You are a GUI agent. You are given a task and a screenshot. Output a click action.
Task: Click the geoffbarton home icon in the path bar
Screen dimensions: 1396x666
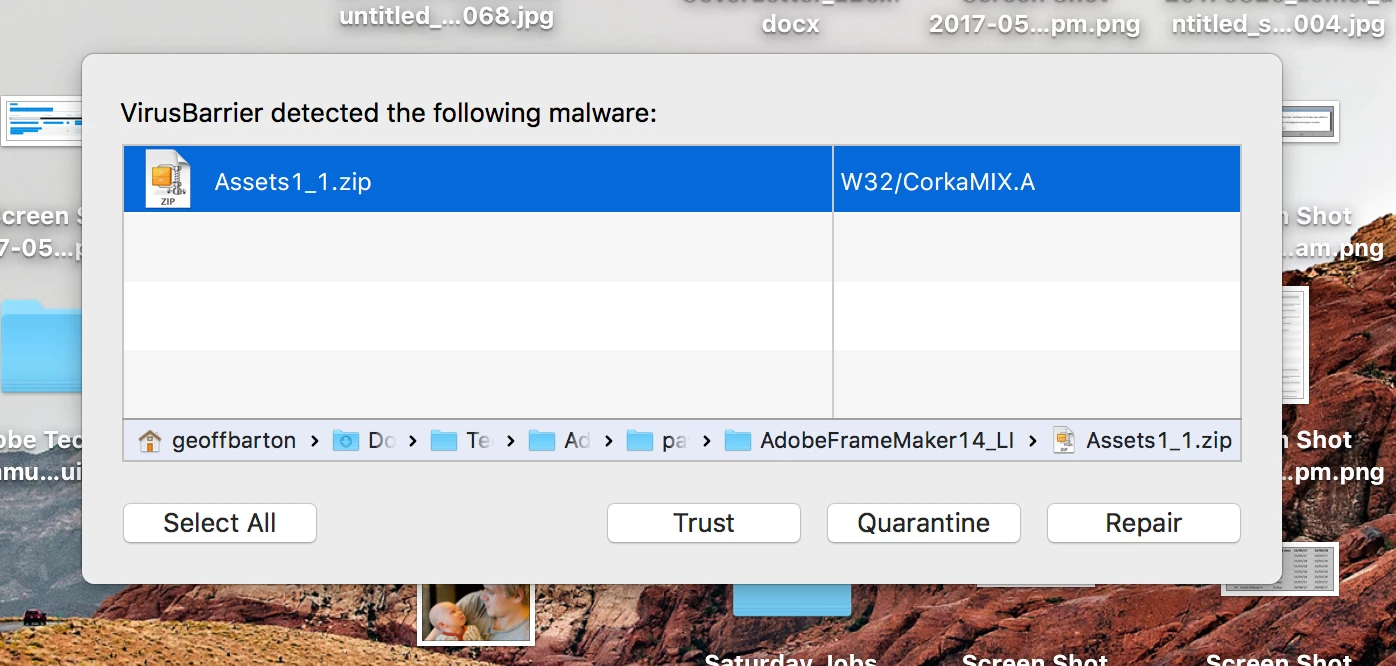point(150,440)
